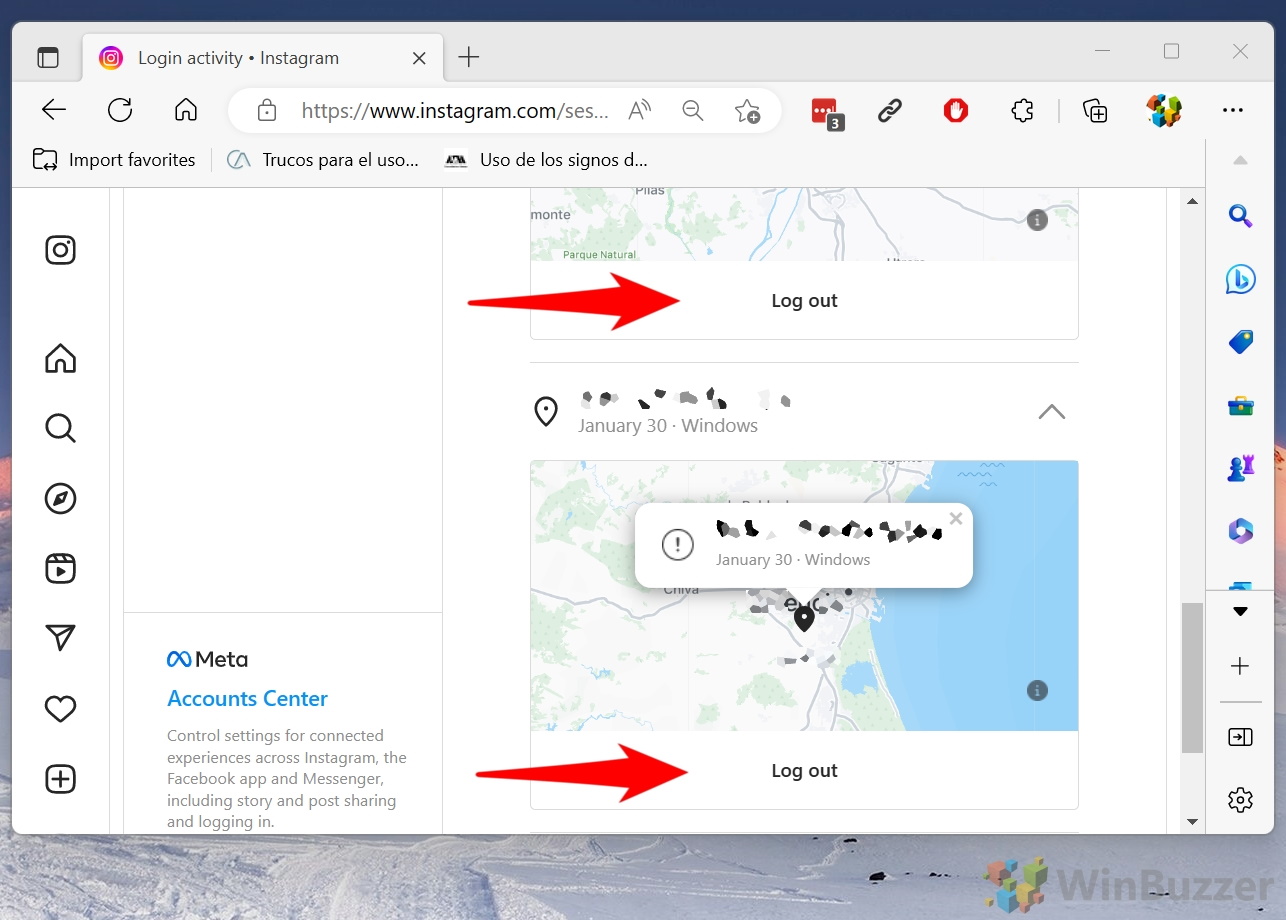
Task: Open browser Home button
Action: point(186,110)
